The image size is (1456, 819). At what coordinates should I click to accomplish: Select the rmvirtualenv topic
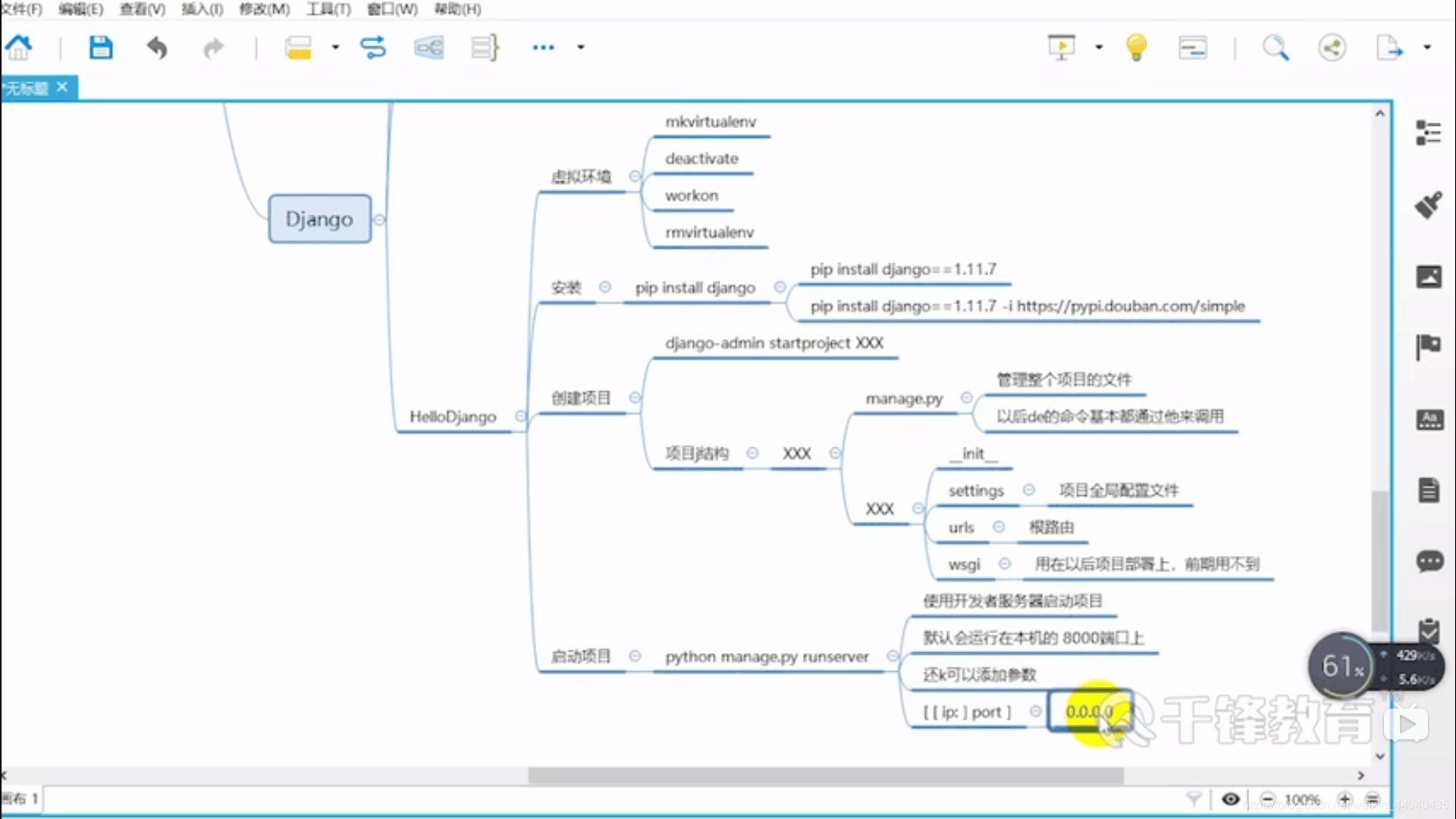click(x=710, y=233)
